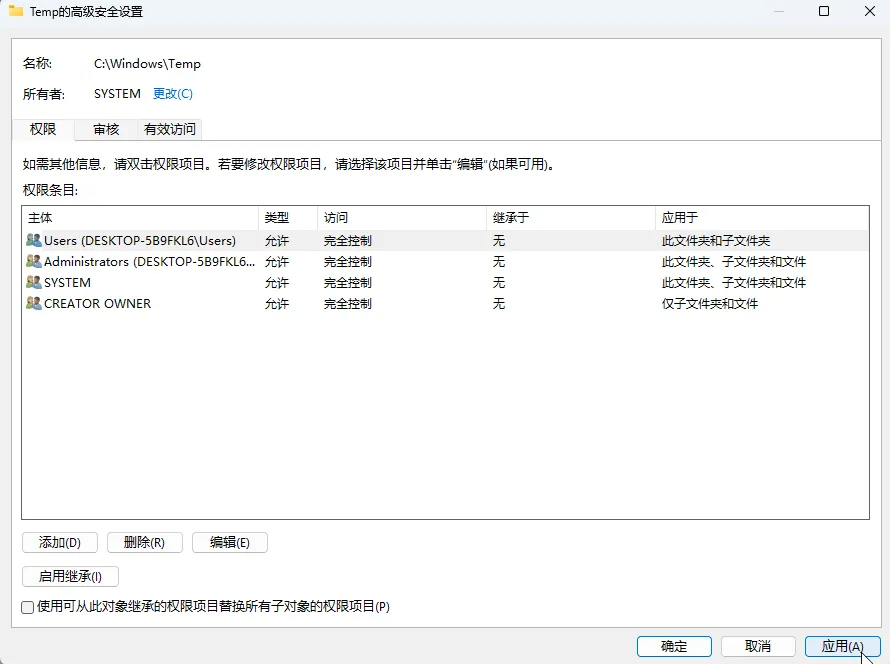
Task: Sort by the 主体 column header
Action: point(139,218)
